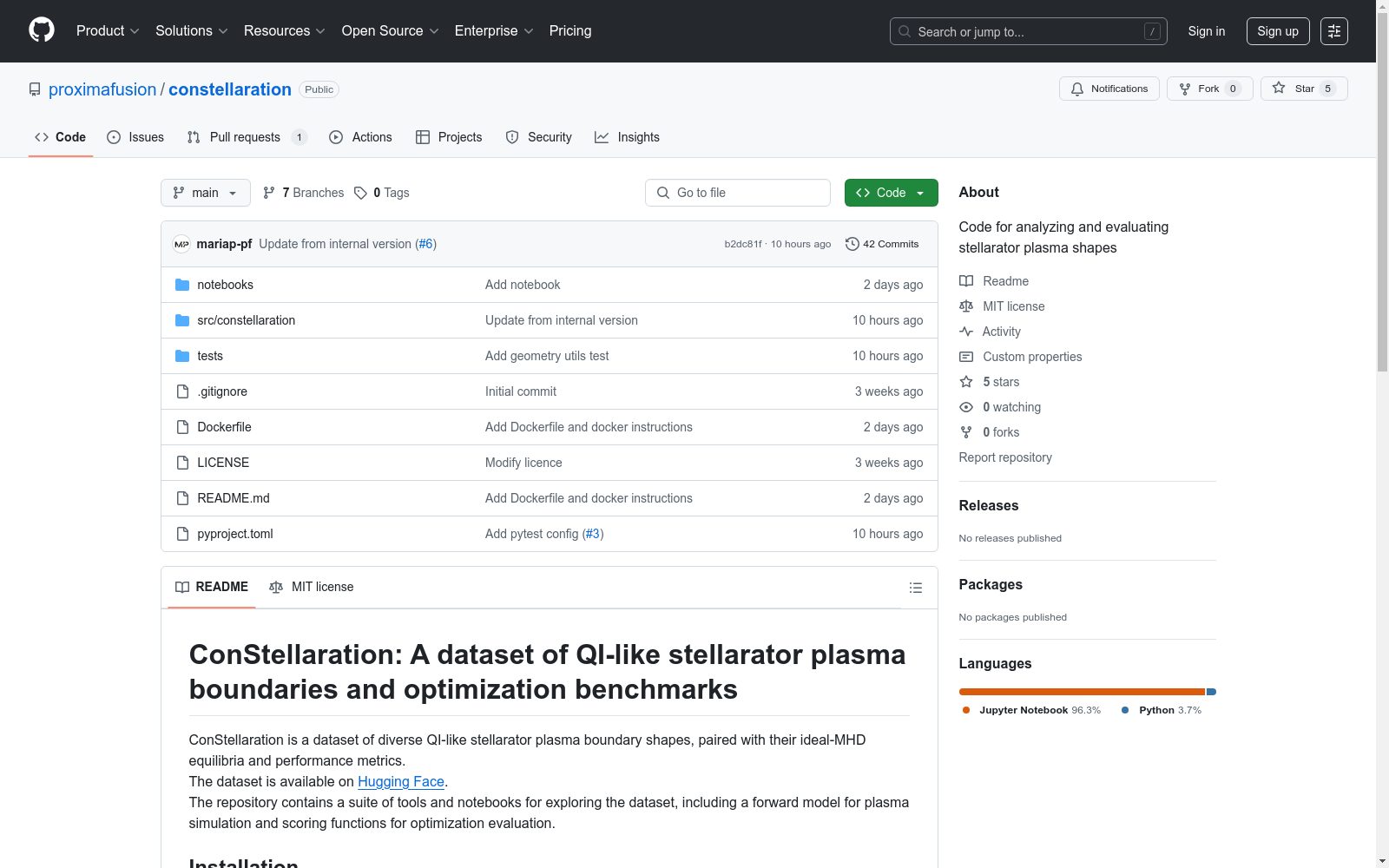
Task: Click the mariap-pf avatar icon
Action: pyautogui.click(x=181, y=244)
